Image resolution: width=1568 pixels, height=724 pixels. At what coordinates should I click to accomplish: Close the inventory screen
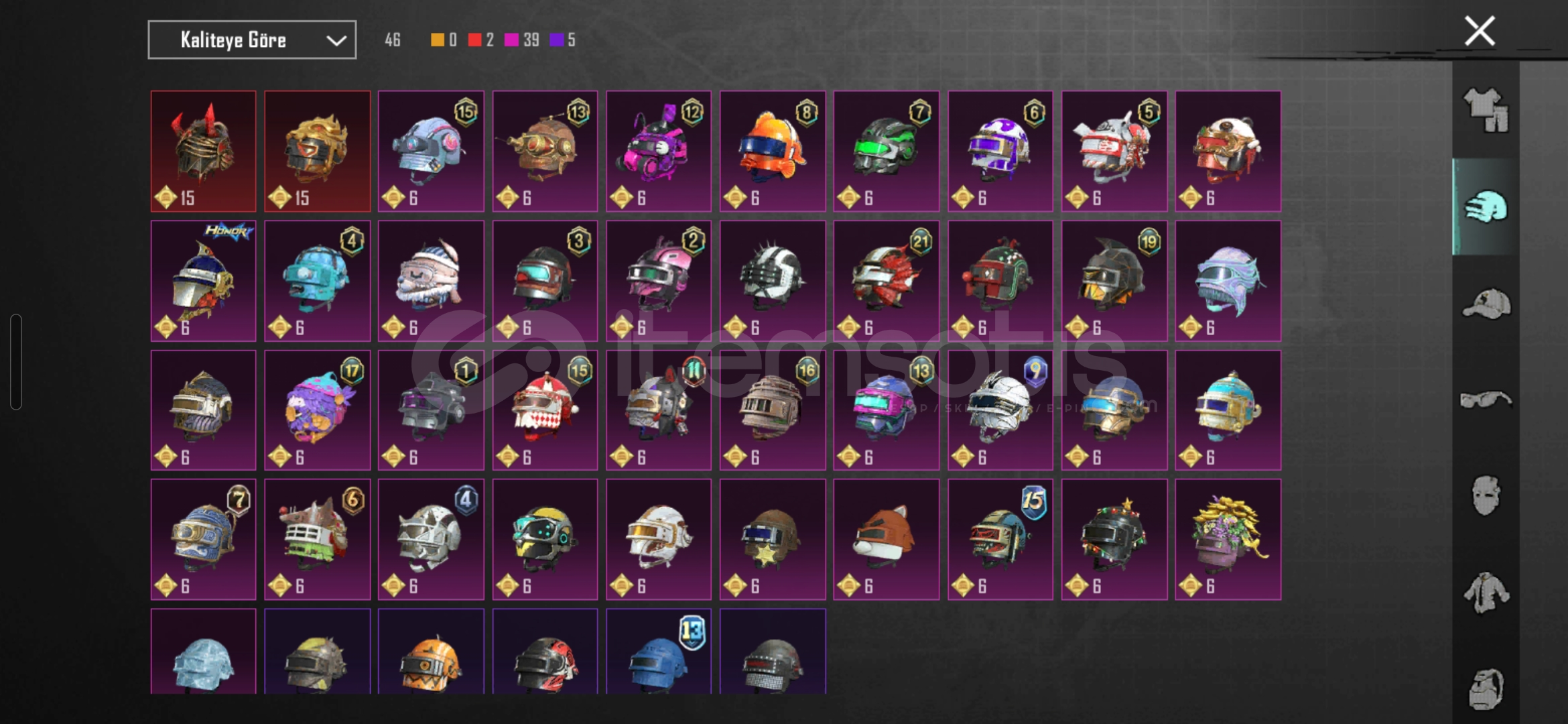[1480, 31]
